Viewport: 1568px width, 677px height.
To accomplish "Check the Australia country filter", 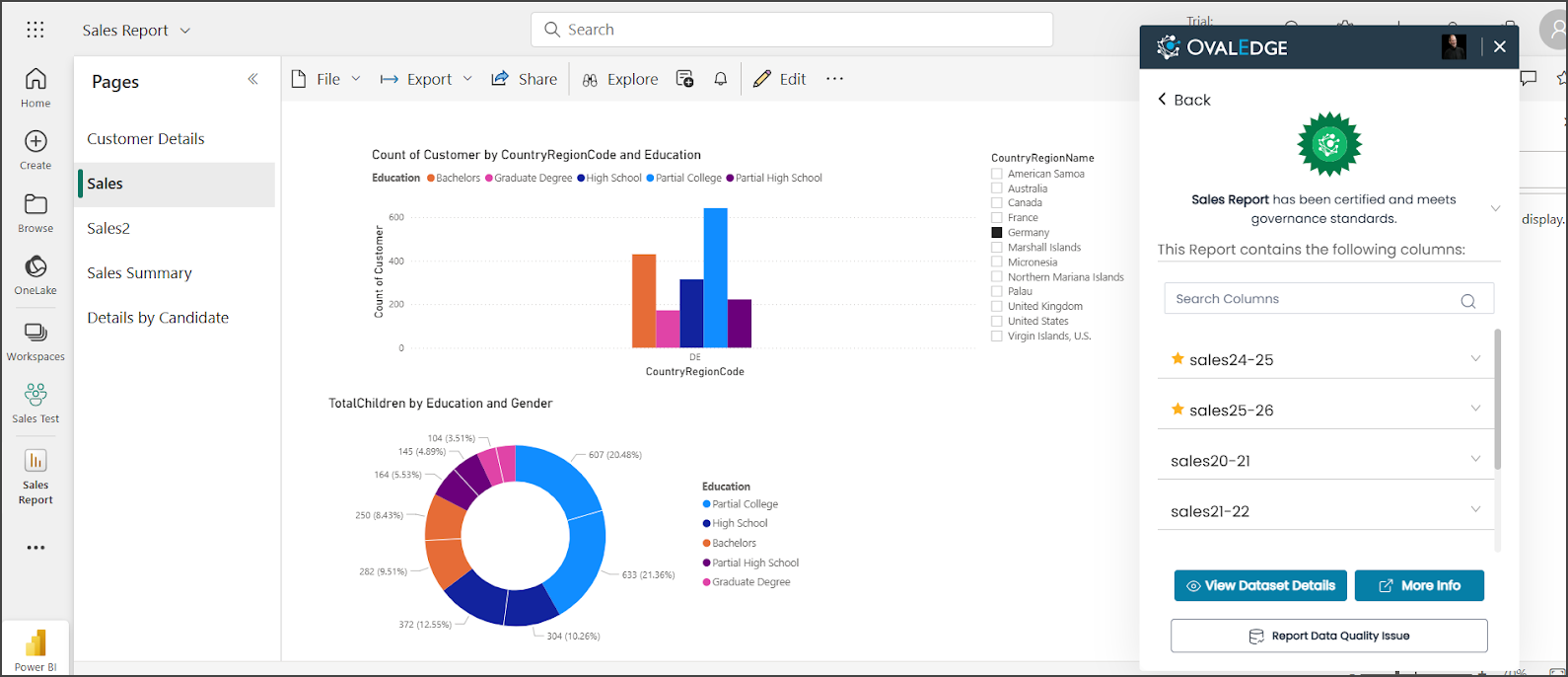I will coord(997,188).
